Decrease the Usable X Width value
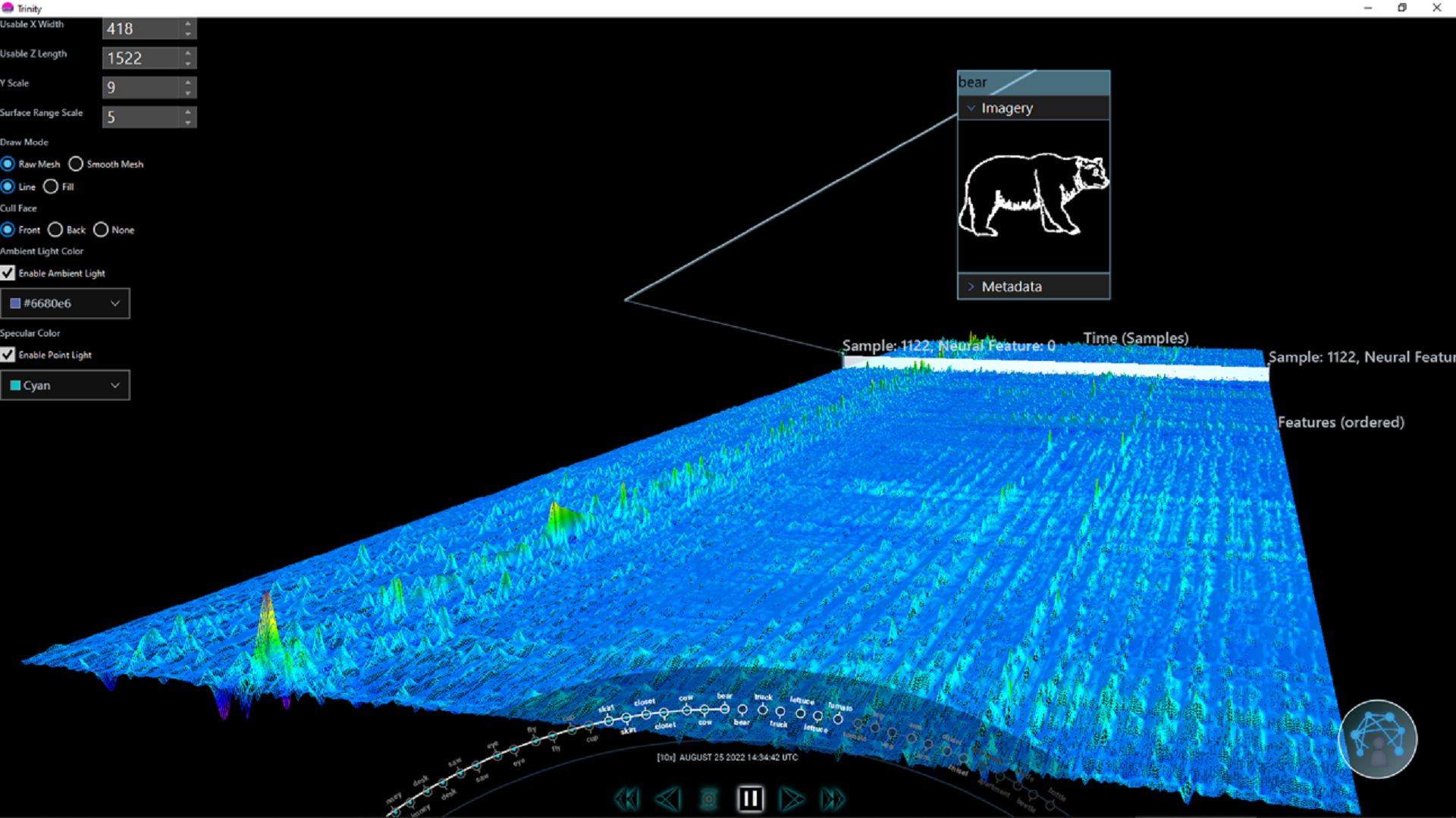Viewport: 1456px width, 818px height. click(x=187, y=33)
